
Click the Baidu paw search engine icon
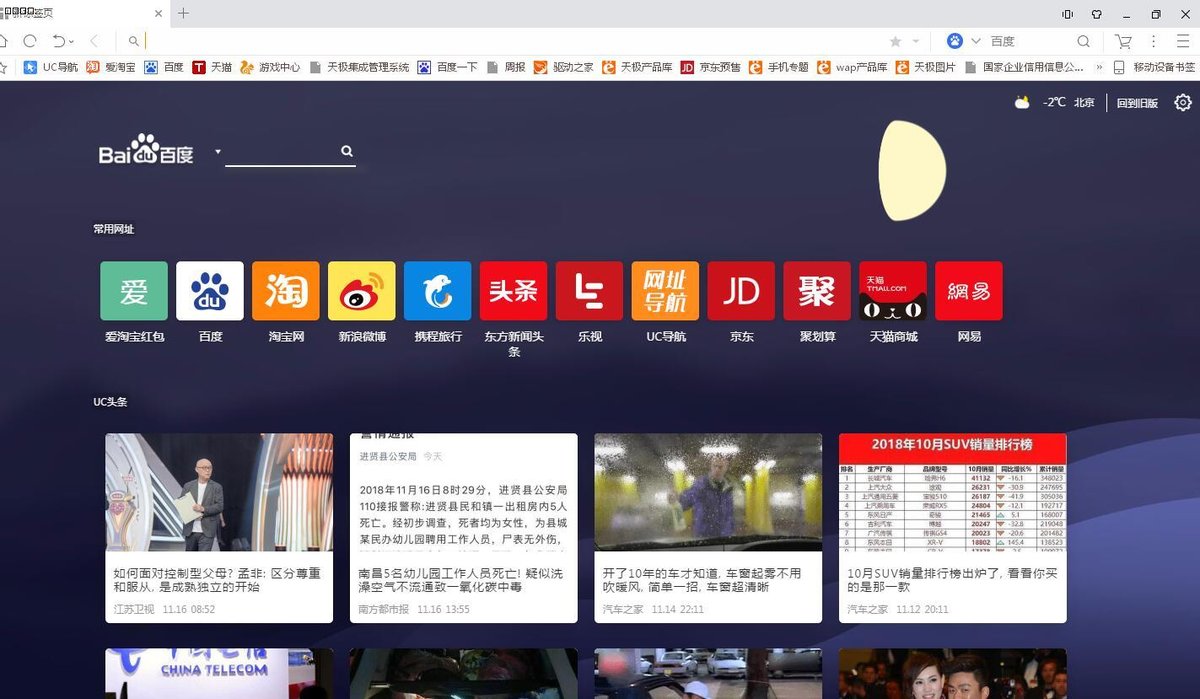pos(954,41)
